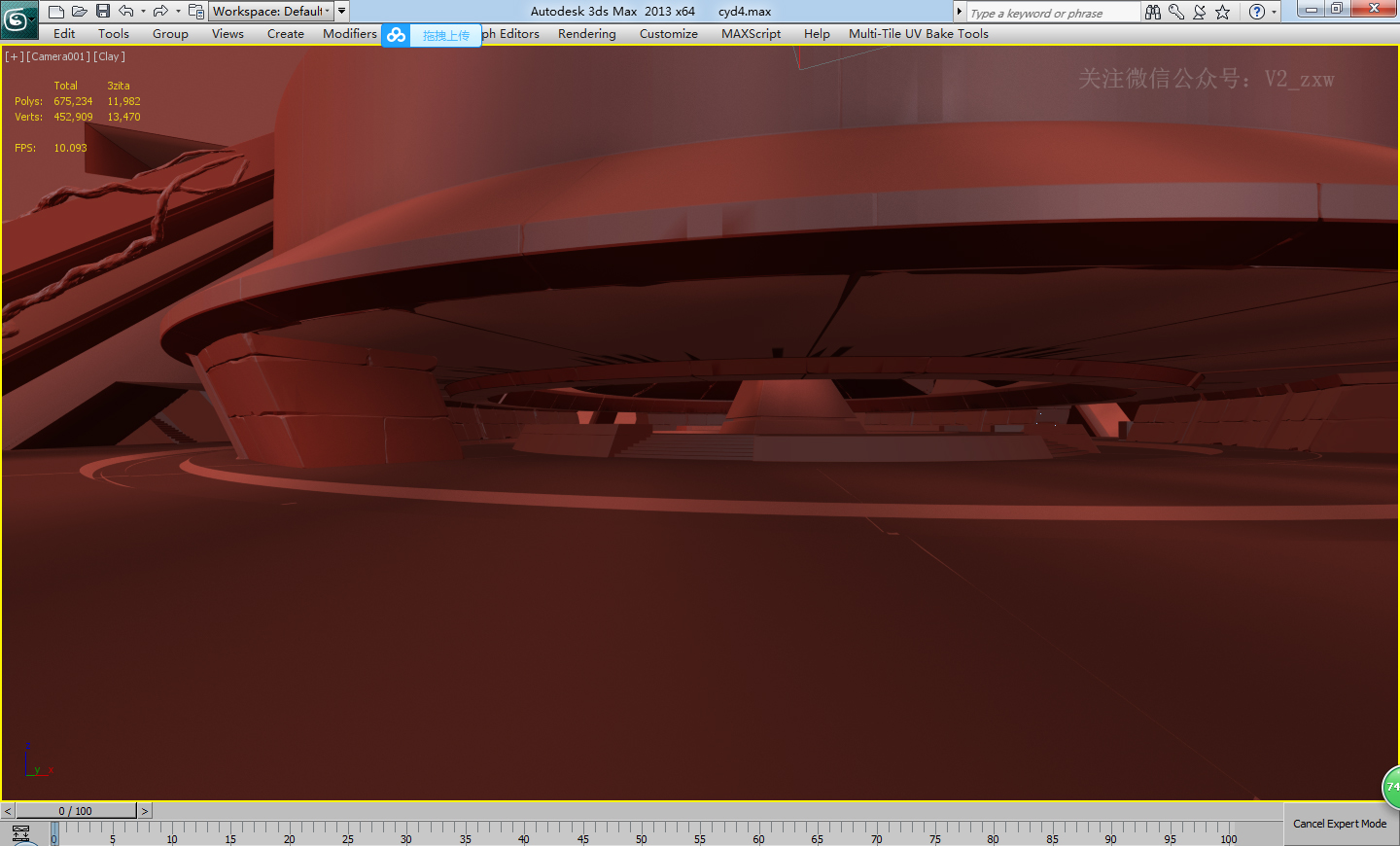Open the Graph Editors menu

click(x=511, y=34)
